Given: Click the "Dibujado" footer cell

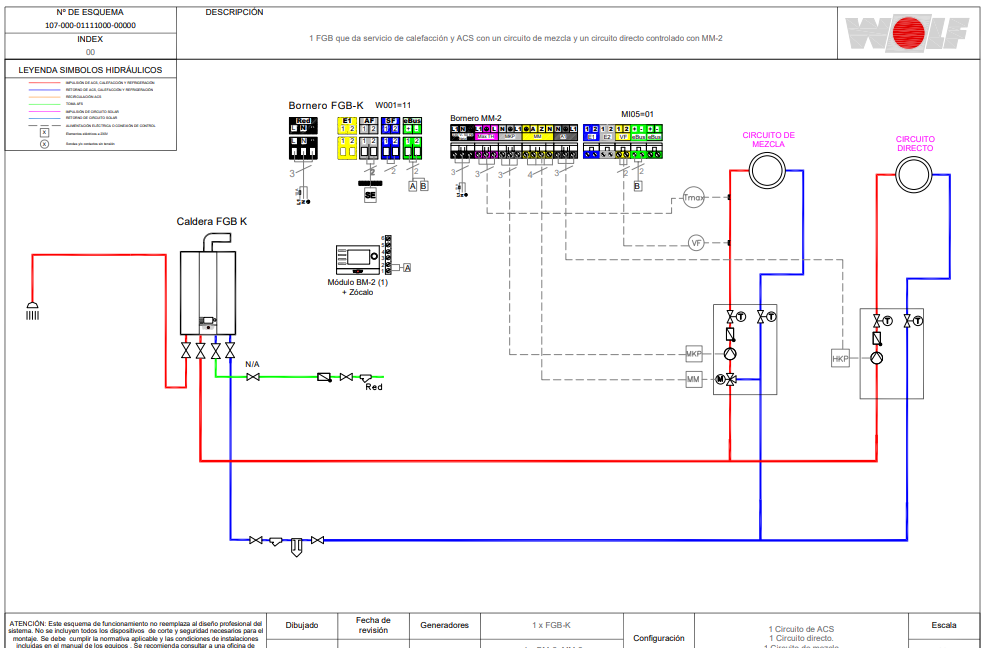Looking at the screenshot, I should [x=302, y=625].
